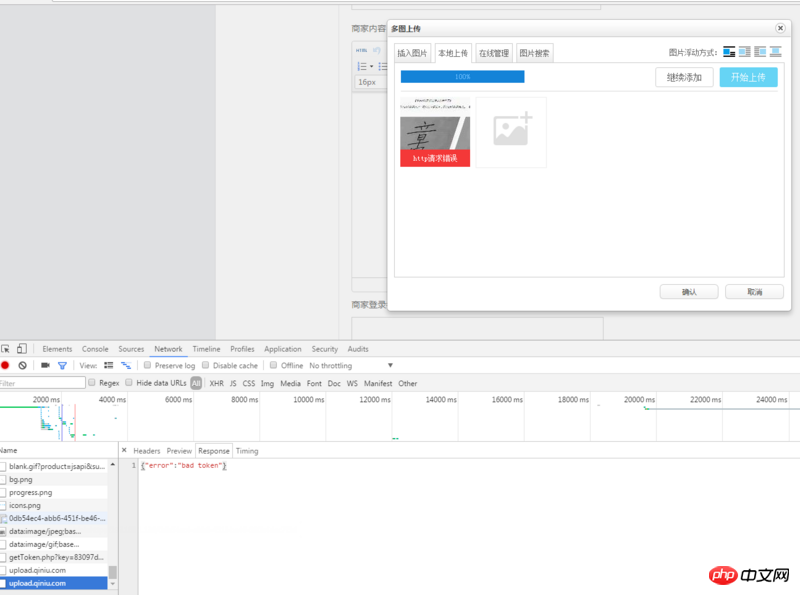
Task: Select the first image float mode icon
Action: tap(729, 52)
